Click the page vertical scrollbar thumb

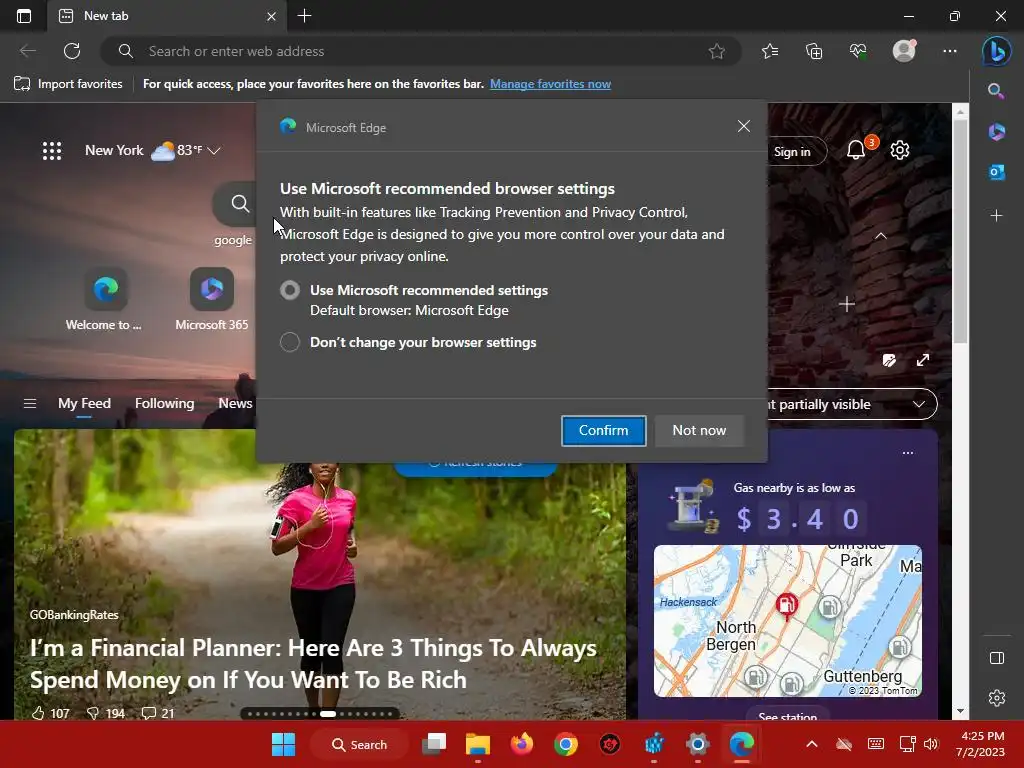[960, 231]
